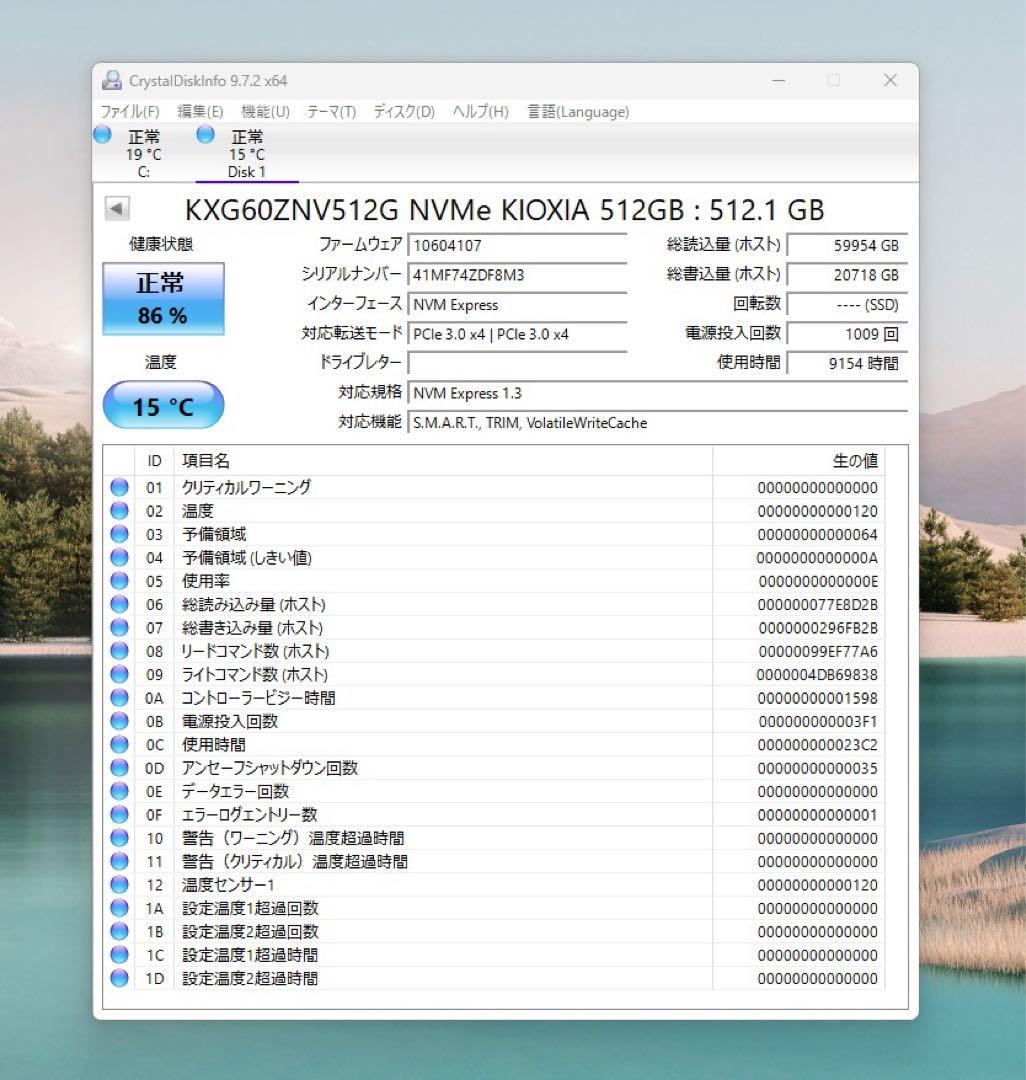The image size is (1026, 1080).
Task: Click the 設定温度1超過時間 row label
Action: 250,955
